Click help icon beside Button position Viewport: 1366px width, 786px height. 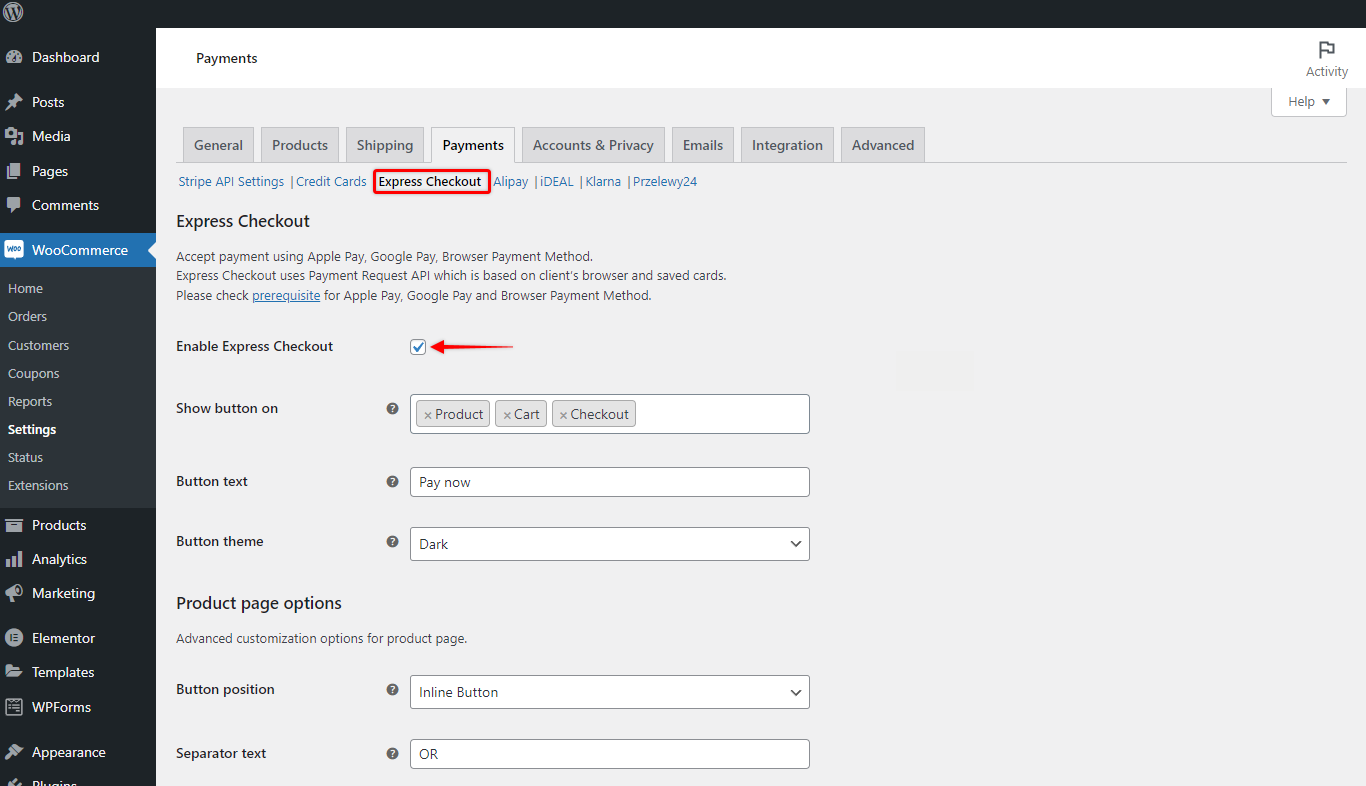click(393, 689)
